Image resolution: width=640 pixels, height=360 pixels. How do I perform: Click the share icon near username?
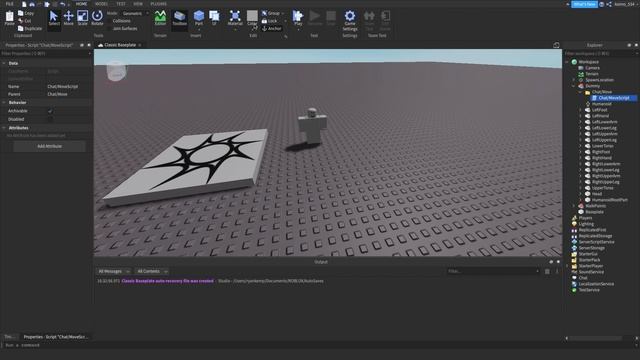pyautogui.click(x=609, y=4)
